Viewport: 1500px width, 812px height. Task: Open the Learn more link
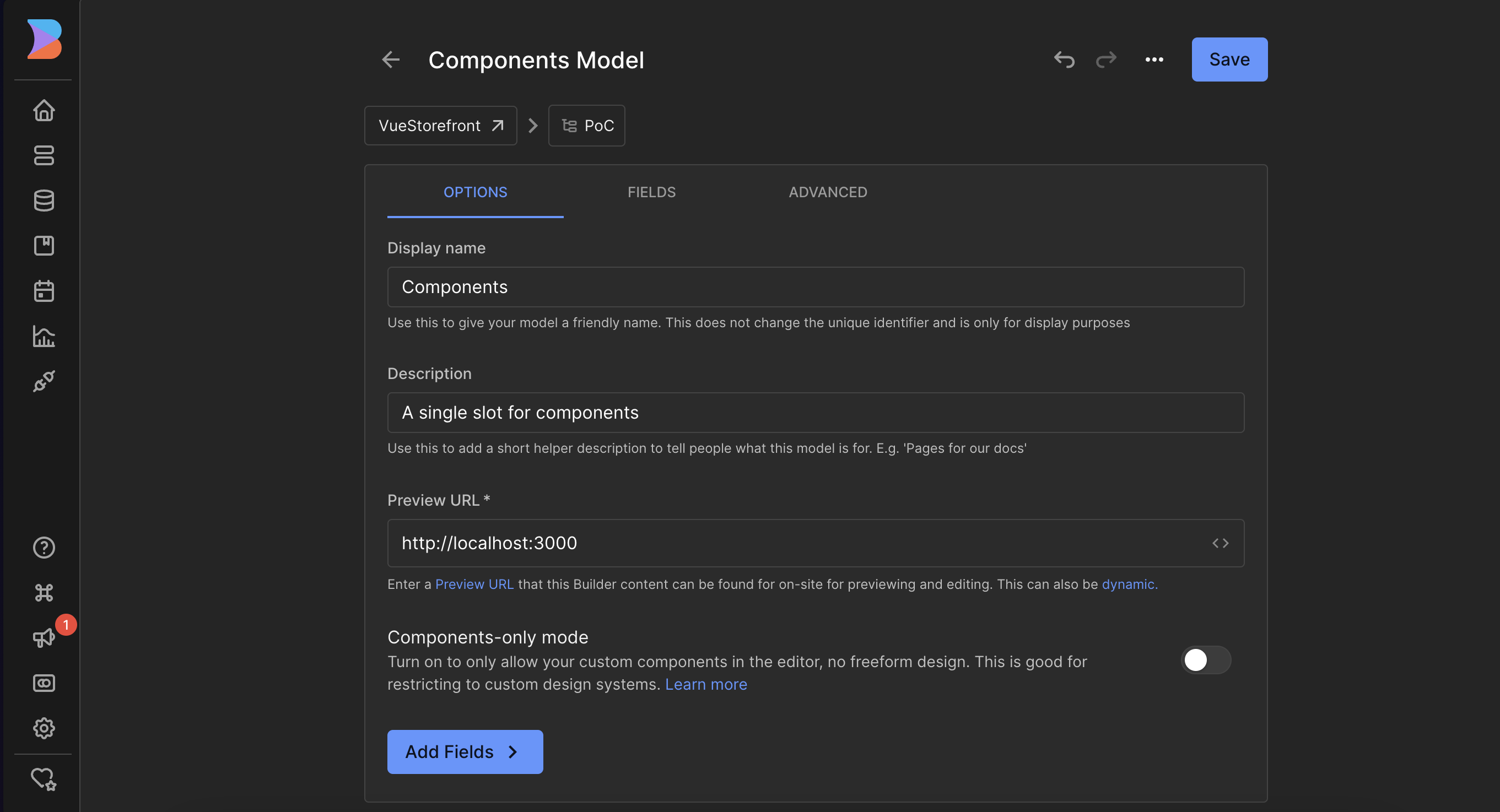(x=706, y=684)
